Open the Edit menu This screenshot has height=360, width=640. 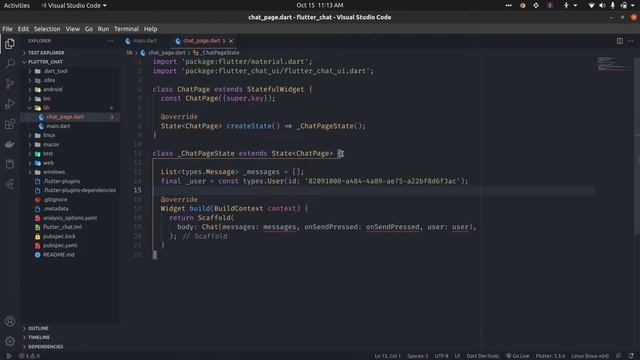pos(23,29)
